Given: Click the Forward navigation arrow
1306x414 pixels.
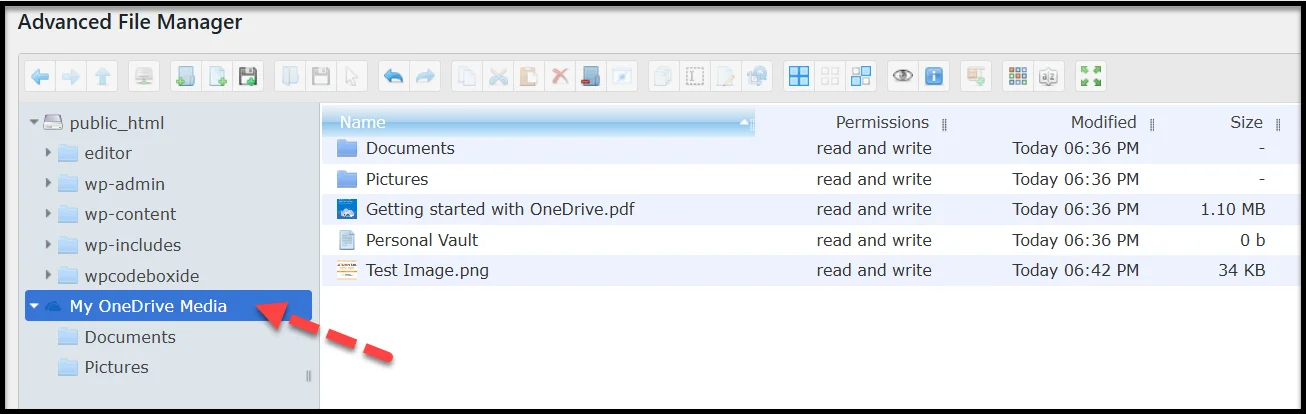Looking at the screenshot, I should pos(71,76).
